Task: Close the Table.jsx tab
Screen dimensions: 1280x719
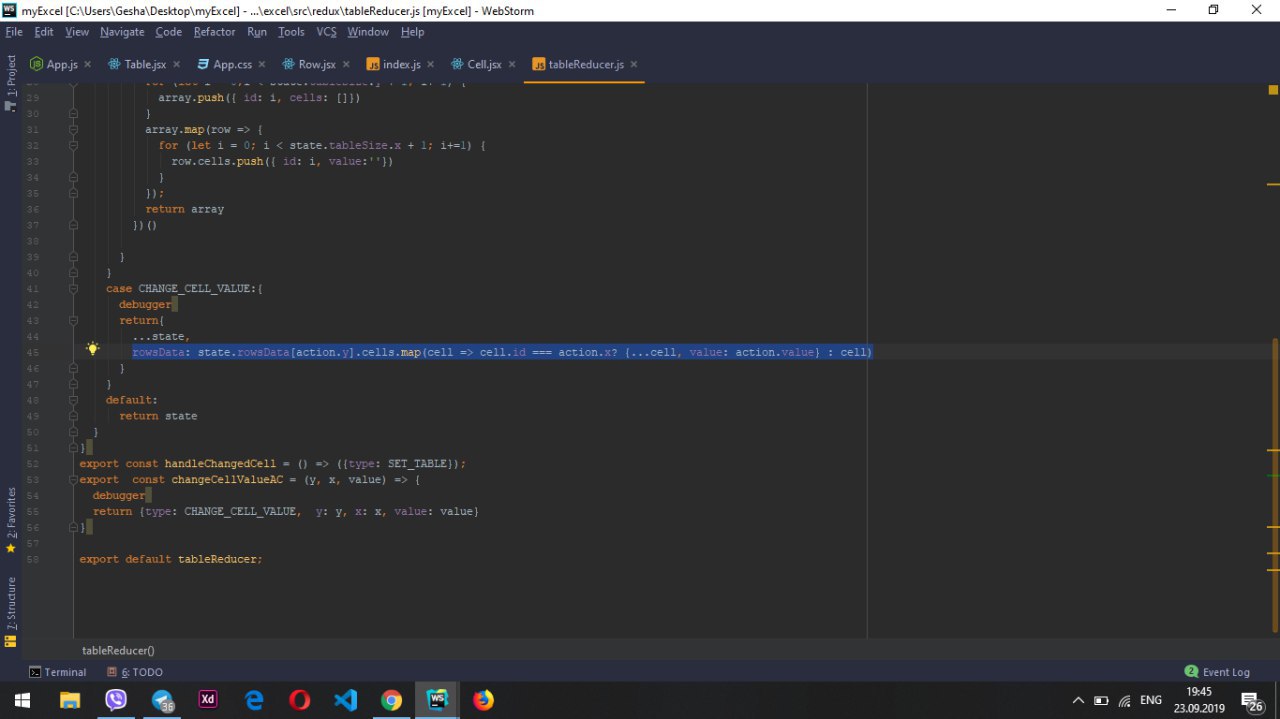Action: tap(175, 64)
